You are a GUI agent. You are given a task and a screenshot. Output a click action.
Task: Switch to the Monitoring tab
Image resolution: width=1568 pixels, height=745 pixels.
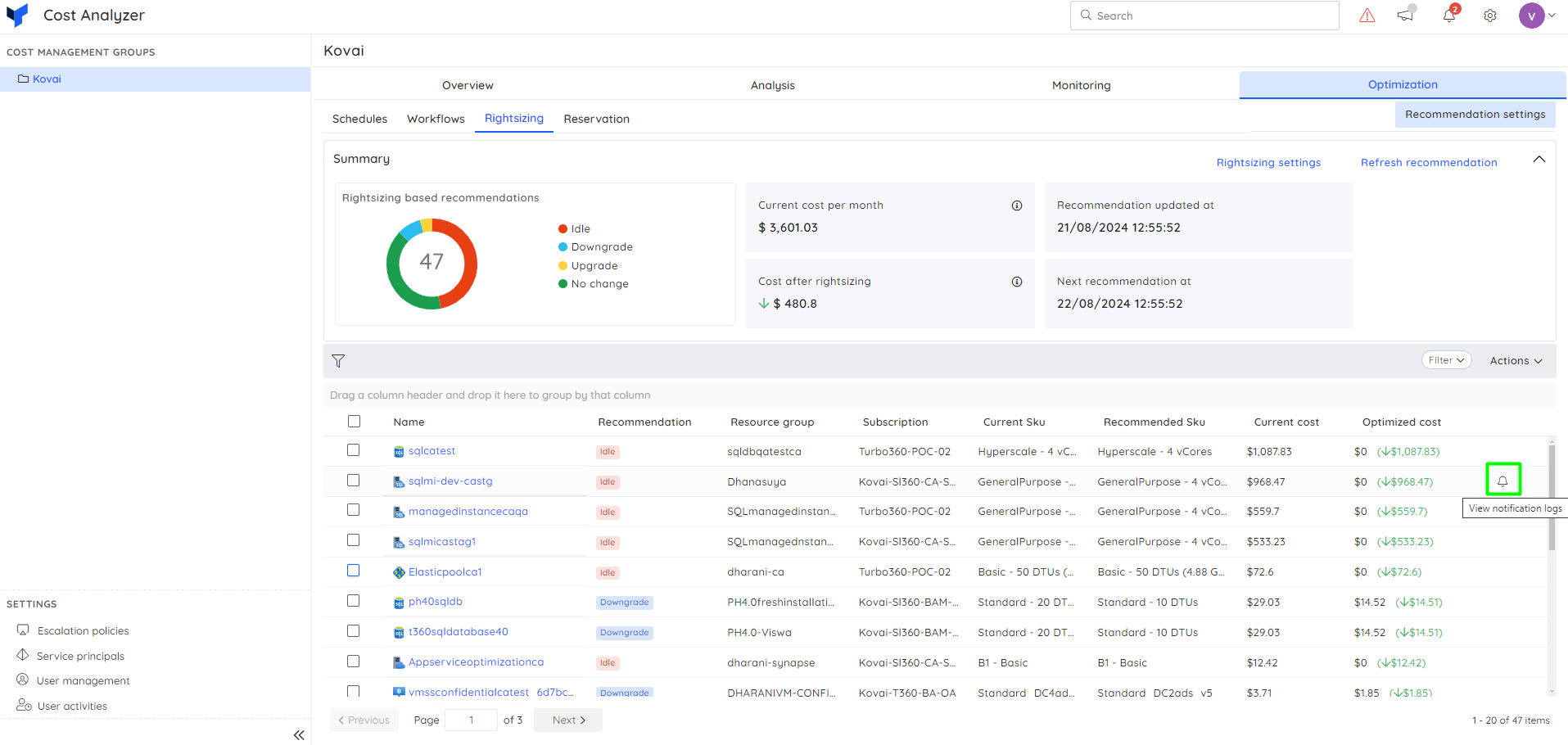1082,85
